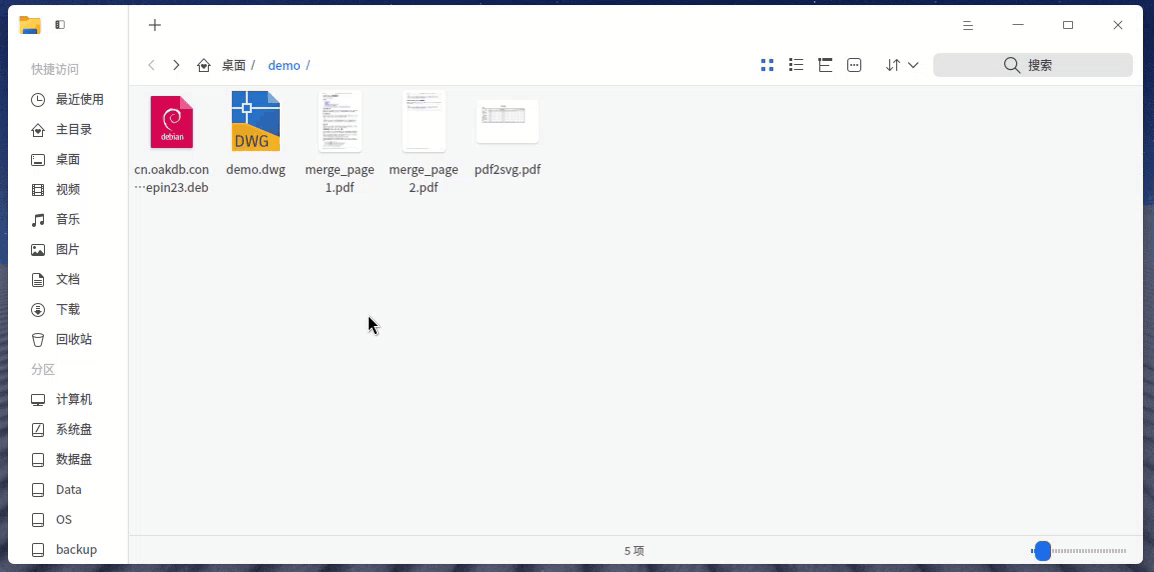Switch to list view

[x=796, y=65]
